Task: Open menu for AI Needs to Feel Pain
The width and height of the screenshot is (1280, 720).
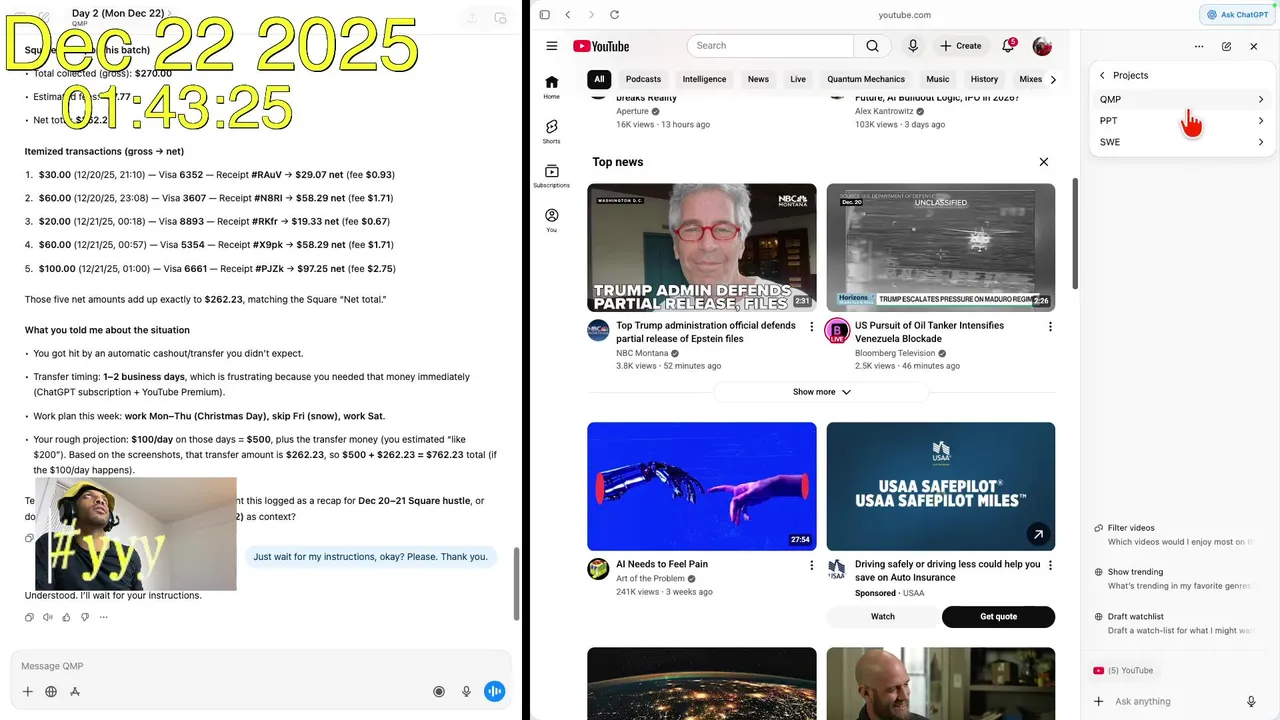Action: tap(811, 565)
